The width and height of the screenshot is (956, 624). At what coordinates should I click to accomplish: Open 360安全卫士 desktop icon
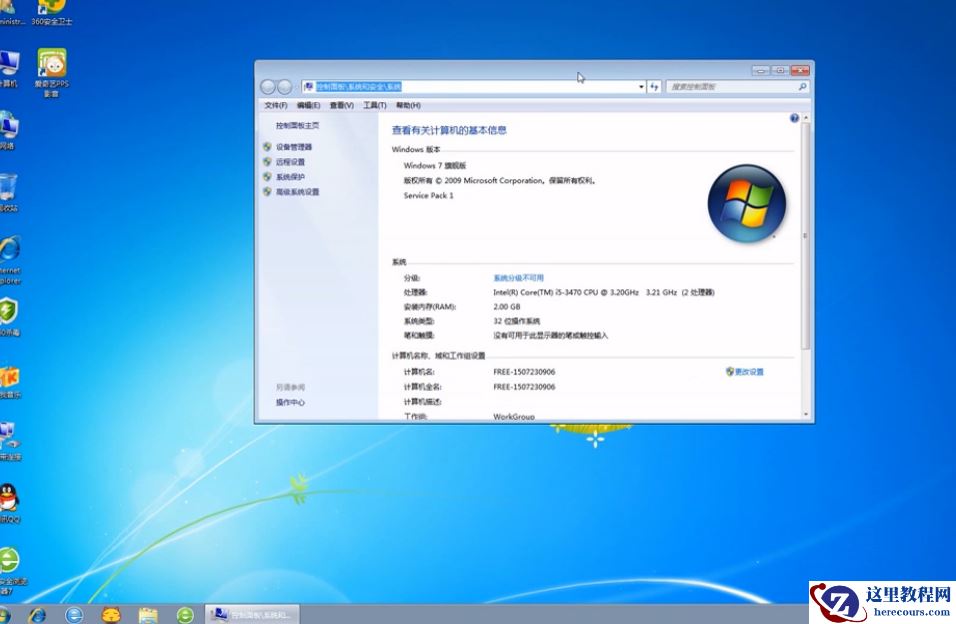(x=52, y=12)
